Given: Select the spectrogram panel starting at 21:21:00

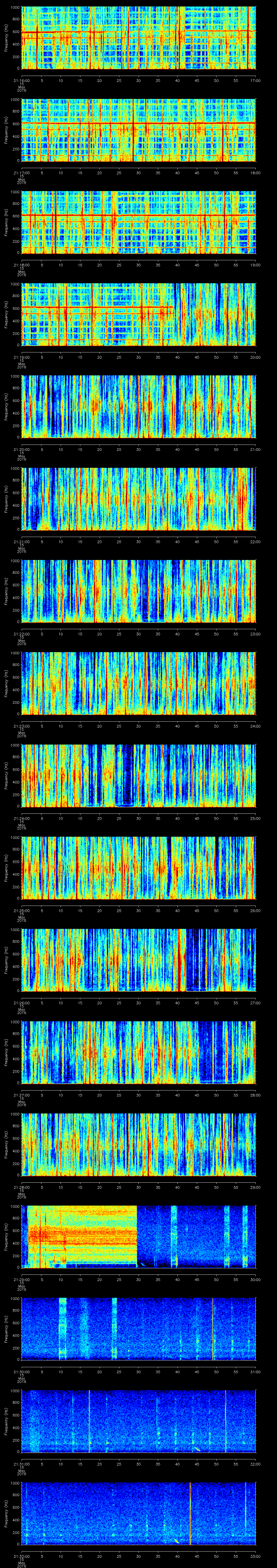Looking at the screenshot, I should (x=139, y=500).
